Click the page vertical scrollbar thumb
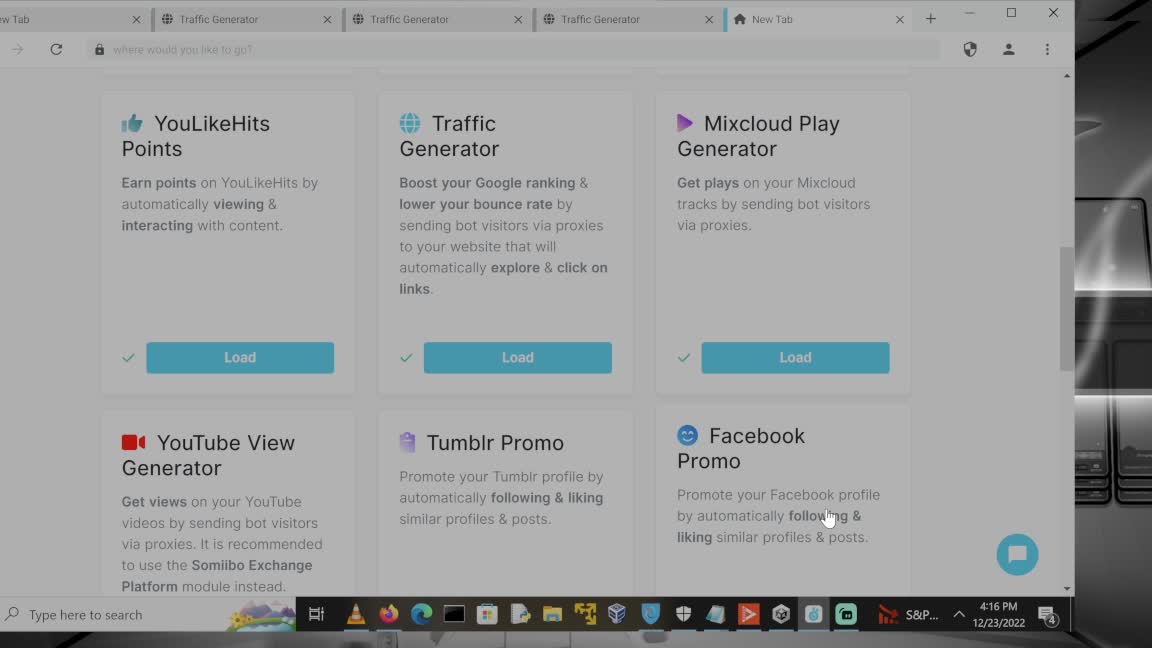Viewport: 1152px width, 648px height. pyautogui.click(x=1067, y=309)
